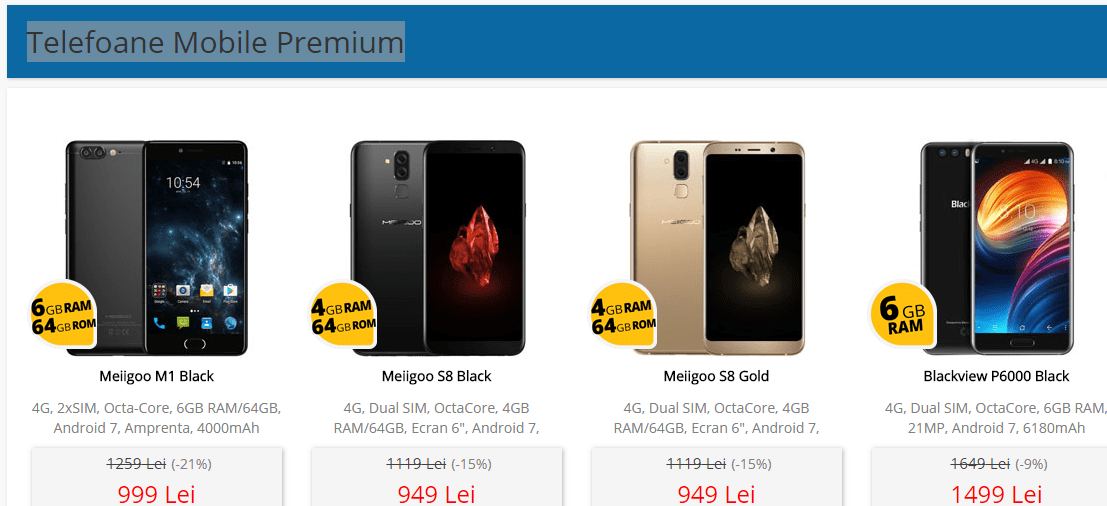Image resolution: width=1107 pixels, height=506 pixels.
Task: Click the 949 Lei price under Meiigoo S8 Gold
Action: pyautogui.click(x=716, y=494)
